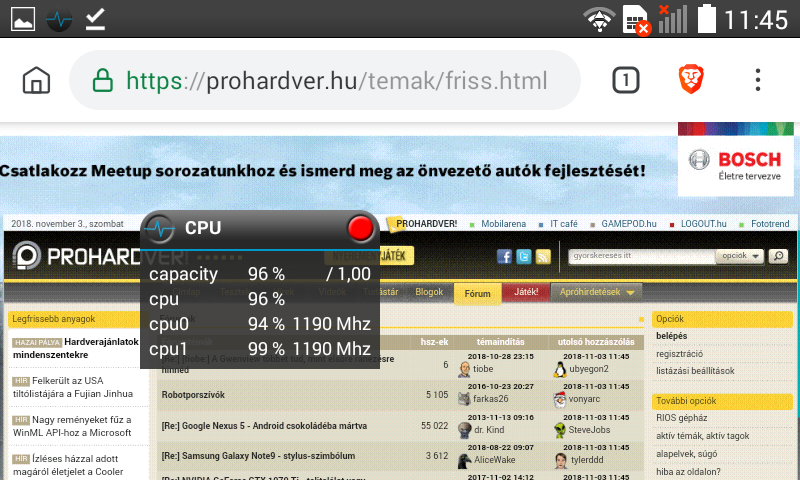The image size is (800, 480).
Task: Tap the picture icon in status bar
Action: pos(23,19)
